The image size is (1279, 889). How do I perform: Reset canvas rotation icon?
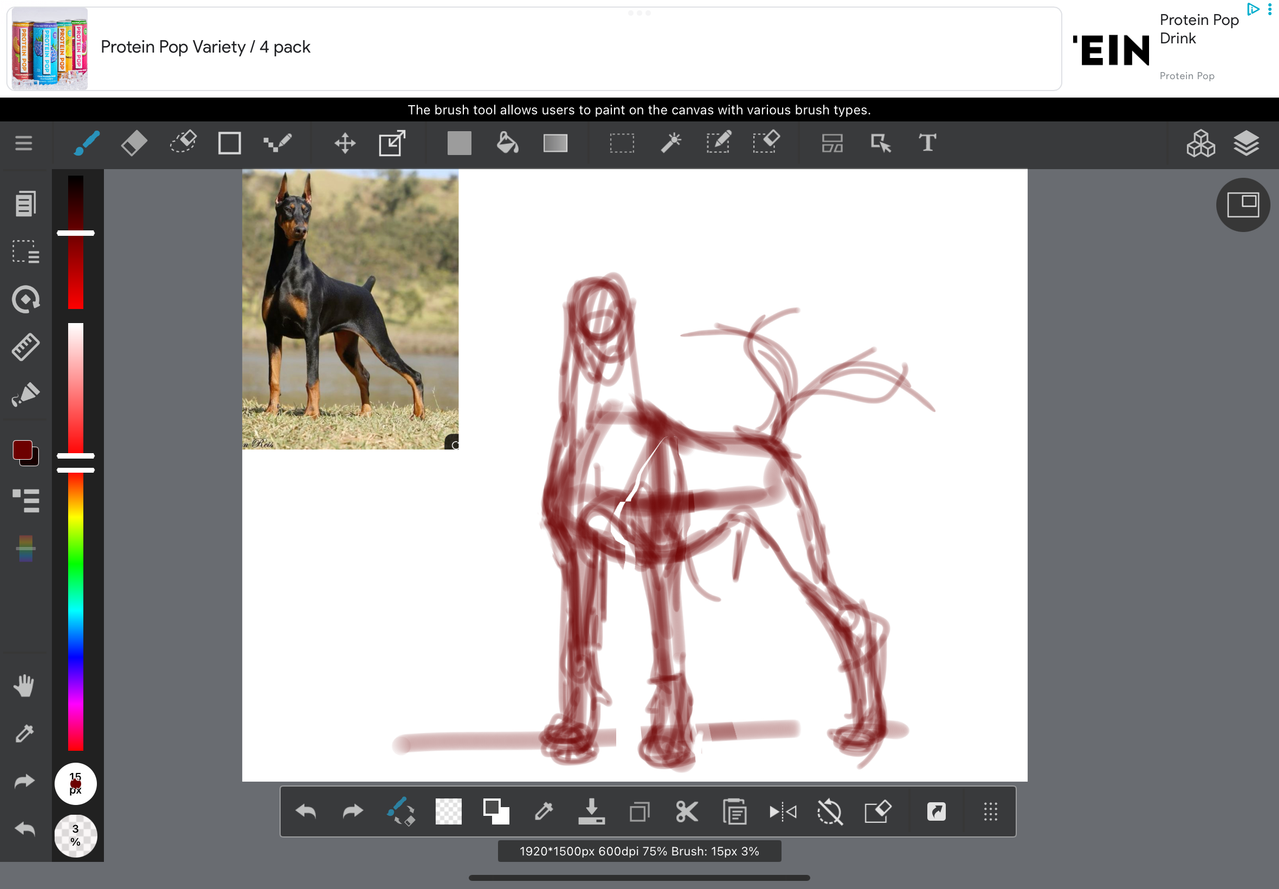(x=830, y=811)
